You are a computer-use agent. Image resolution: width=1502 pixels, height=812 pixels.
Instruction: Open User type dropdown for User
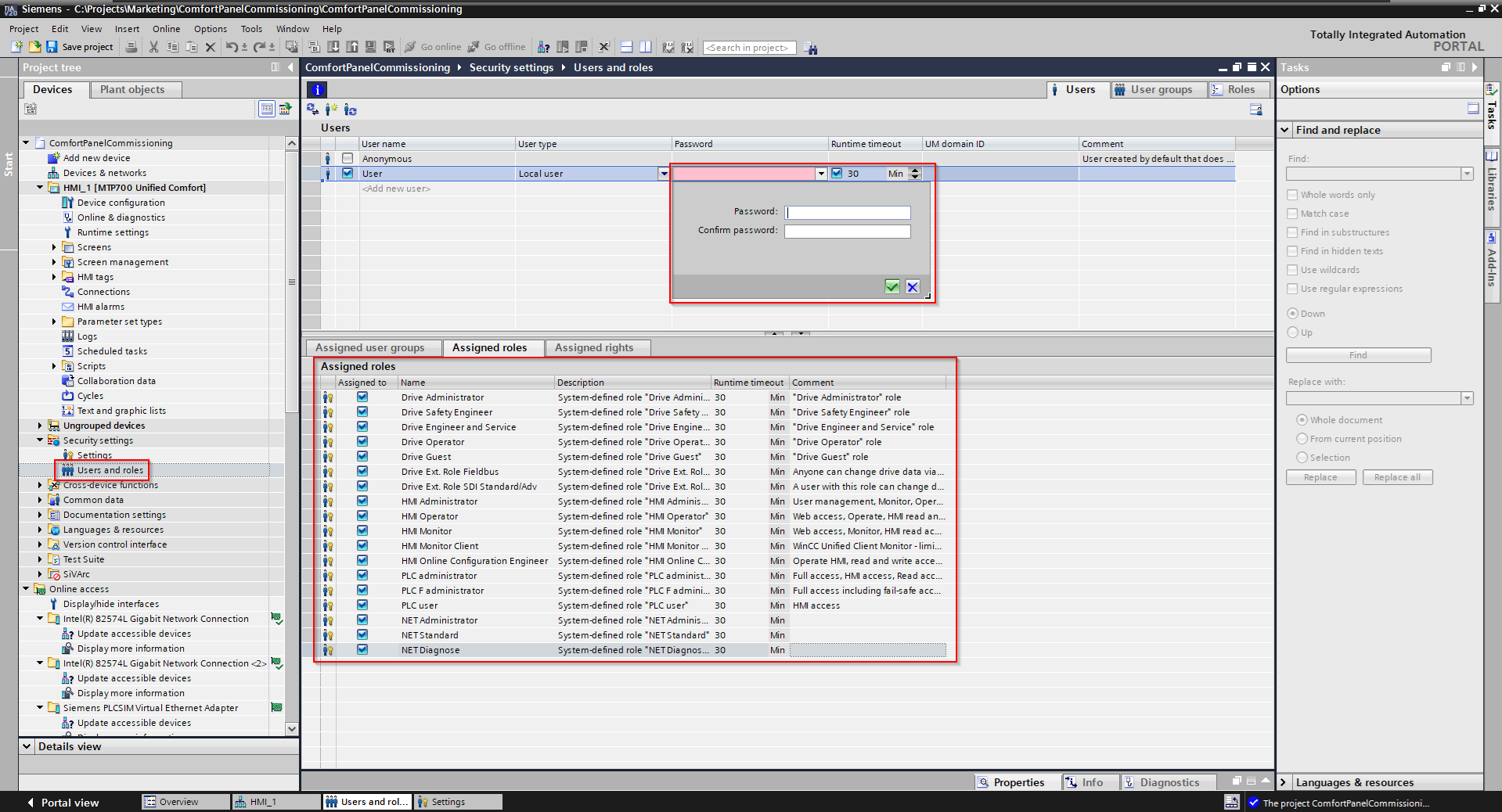click(x=664, y=174)
